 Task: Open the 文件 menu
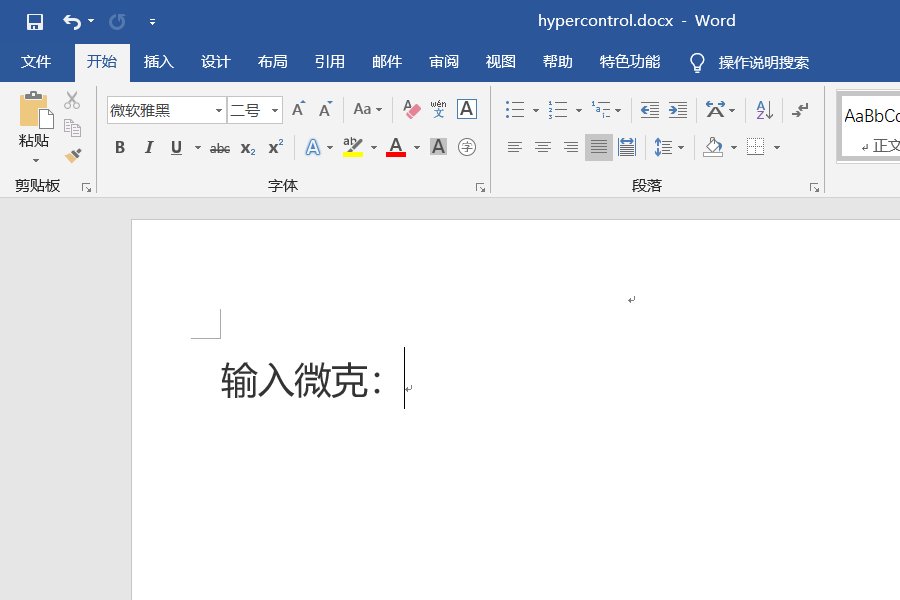coord(37,62)
